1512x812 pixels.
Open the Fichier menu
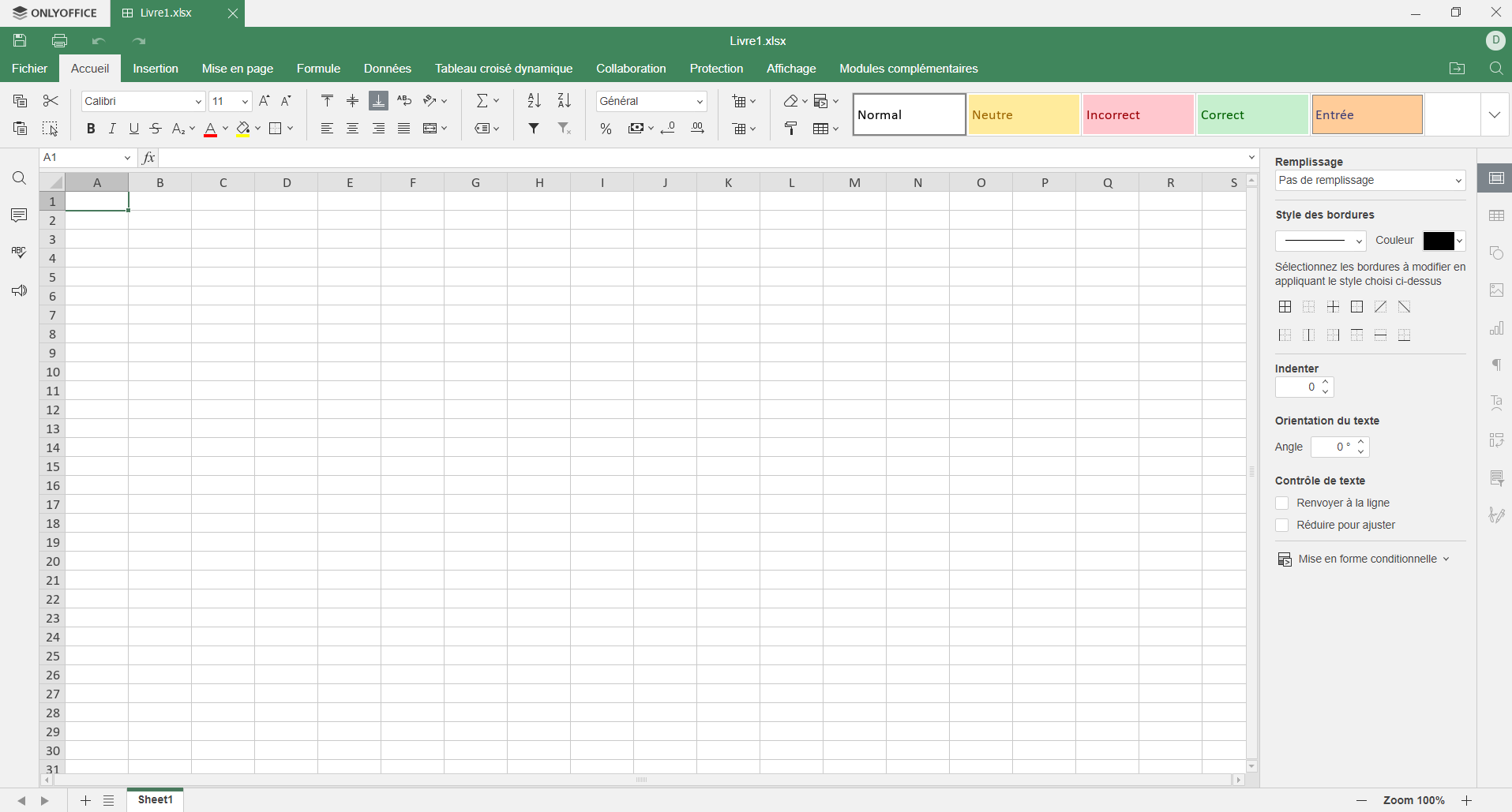tap(30, 69)
